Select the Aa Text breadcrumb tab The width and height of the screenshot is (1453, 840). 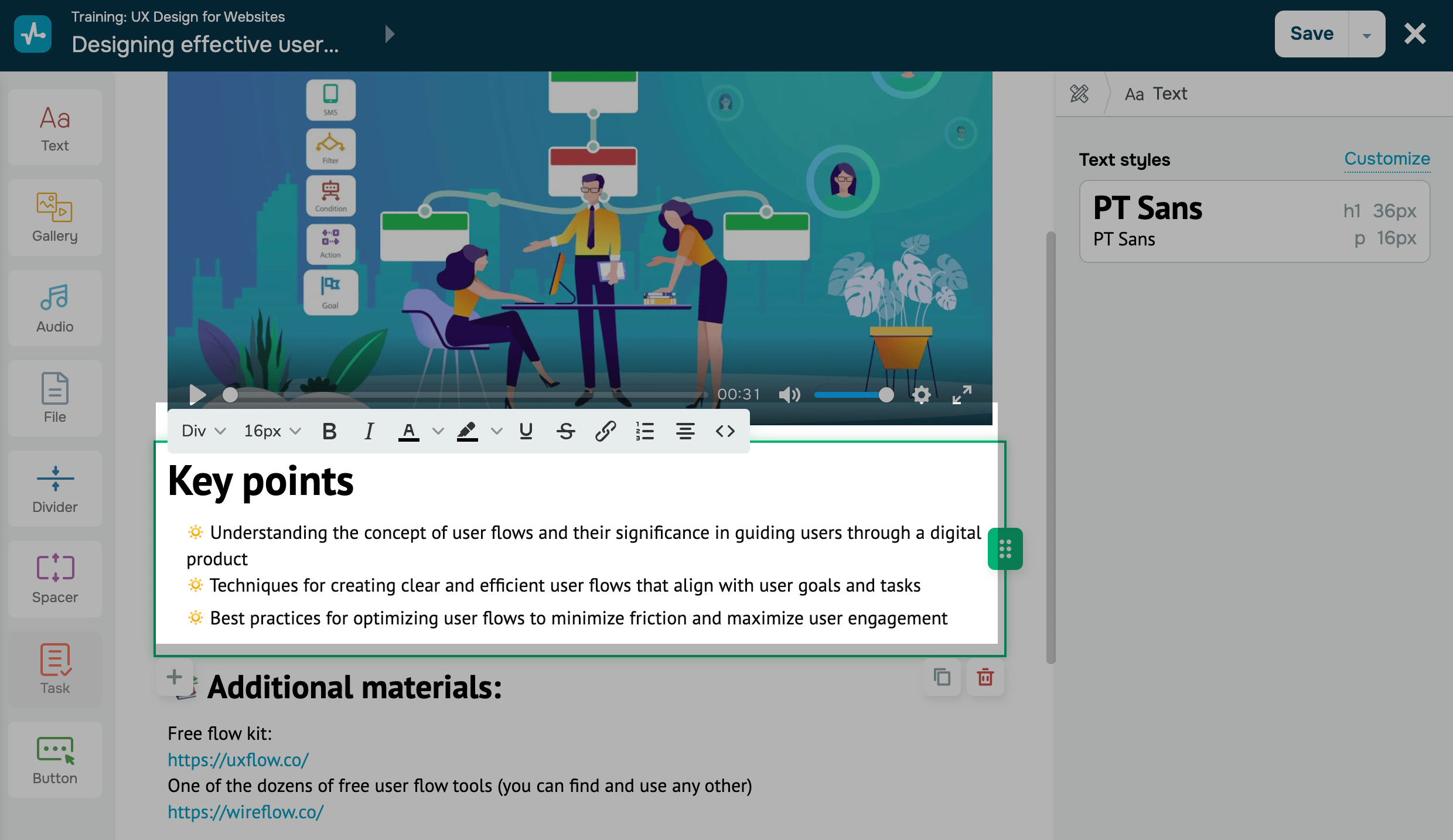(1156, 94)
